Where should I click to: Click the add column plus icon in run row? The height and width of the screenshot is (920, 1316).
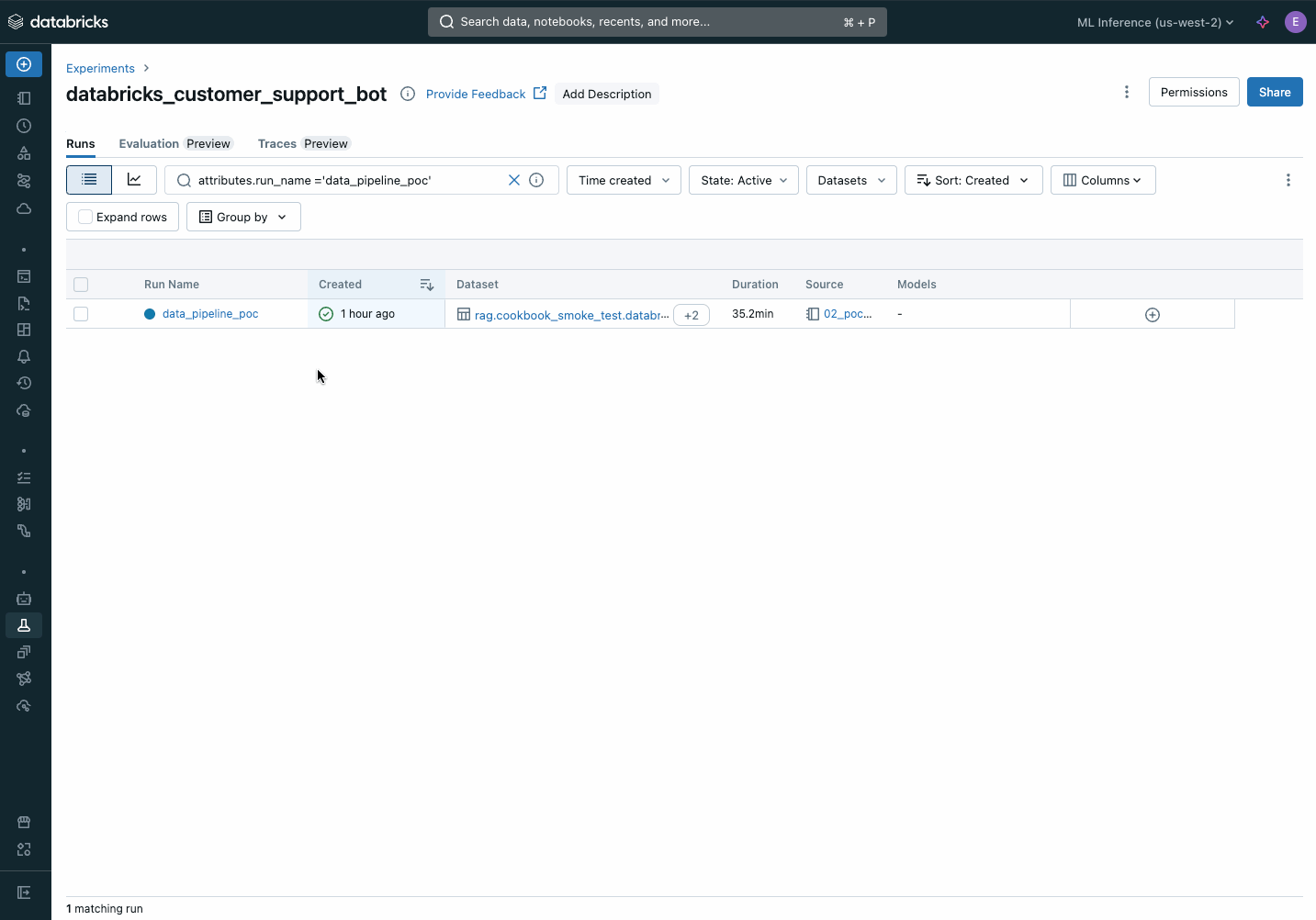click(1152, 315)
